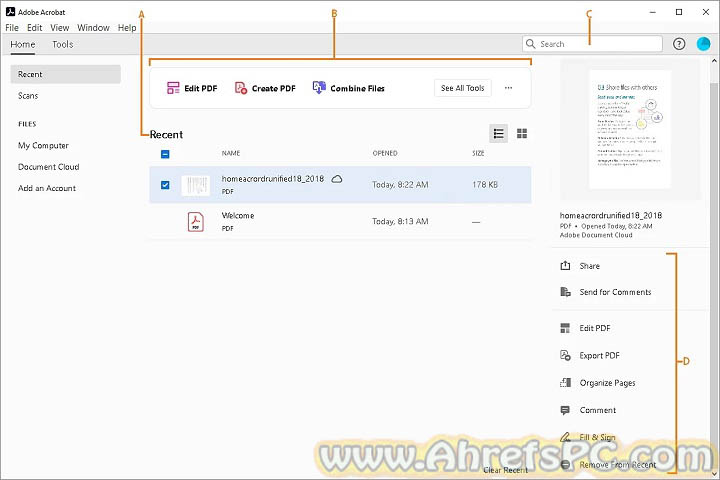This screenshot has width=720, height=480.
Task: Click the document preview thumbnail in right pane
Action: point(630,129)
